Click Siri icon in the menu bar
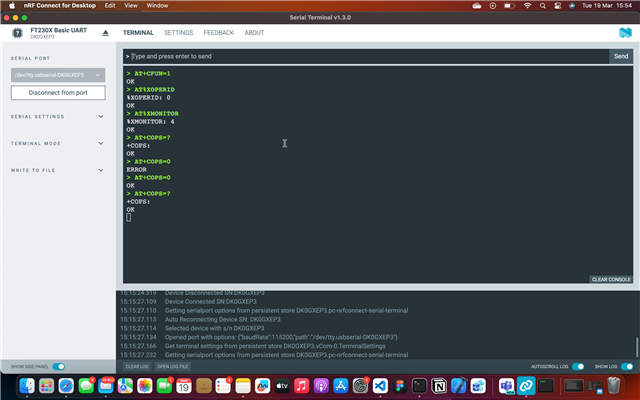 [572, 6]
